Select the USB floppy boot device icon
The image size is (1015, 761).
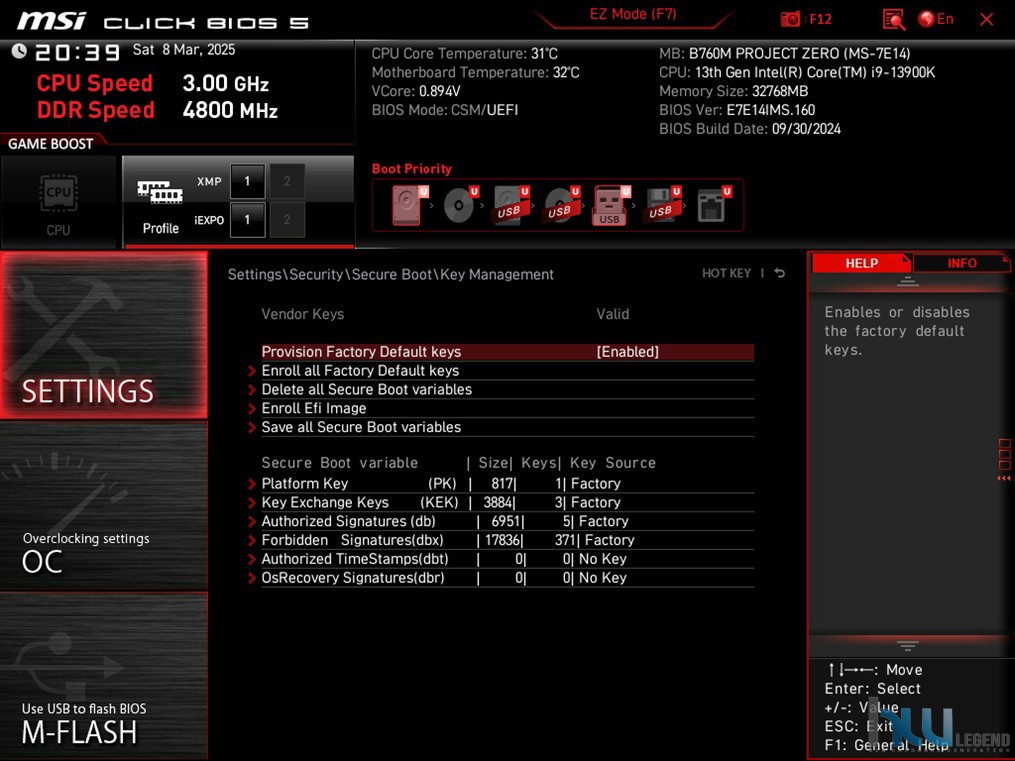(662, 205)
